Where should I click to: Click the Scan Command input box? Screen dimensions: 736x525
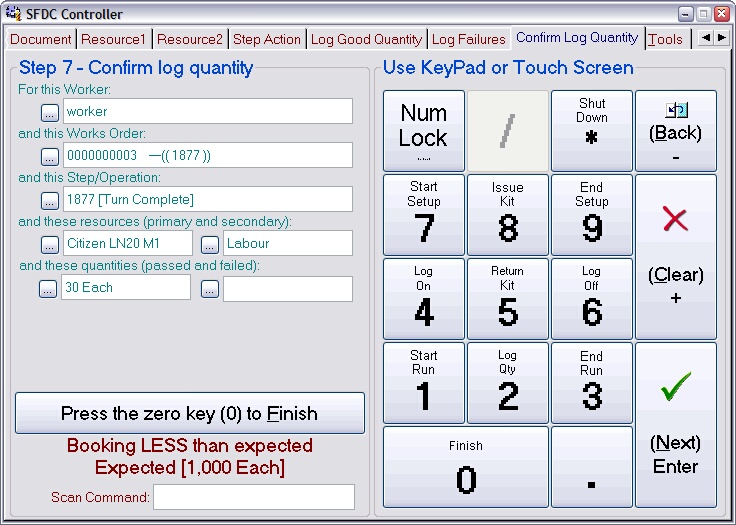[254, 497]
